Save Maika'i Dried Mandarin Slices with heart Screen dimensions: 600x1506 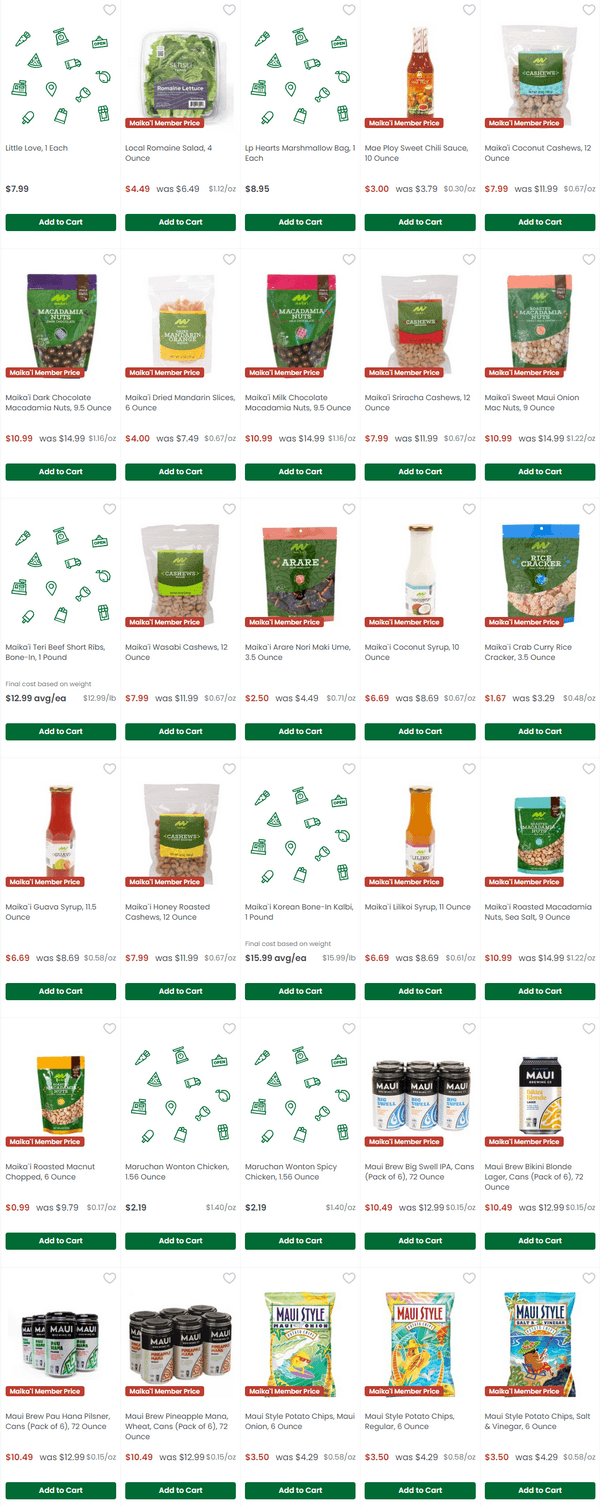pyautogui.click(x=229, y=260)
